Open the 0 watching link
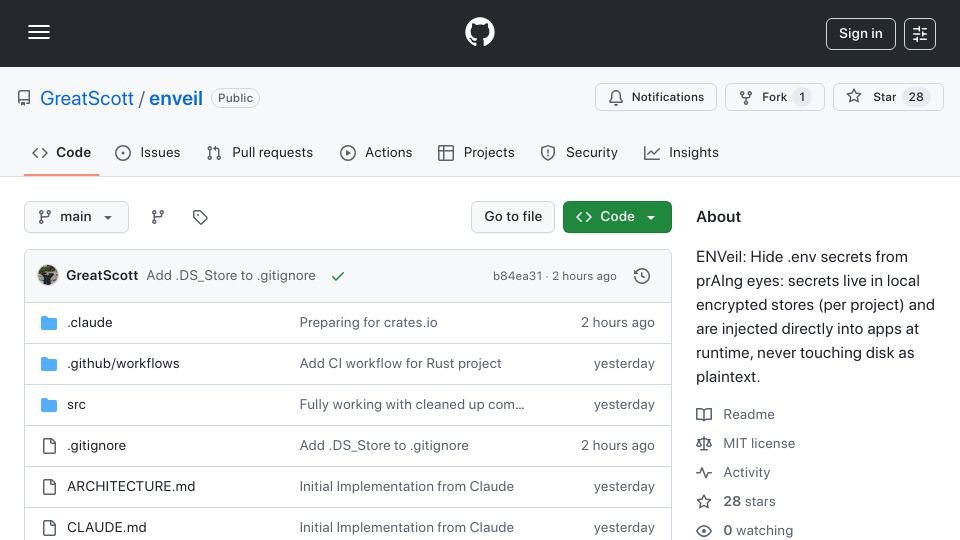 [758, 530]
